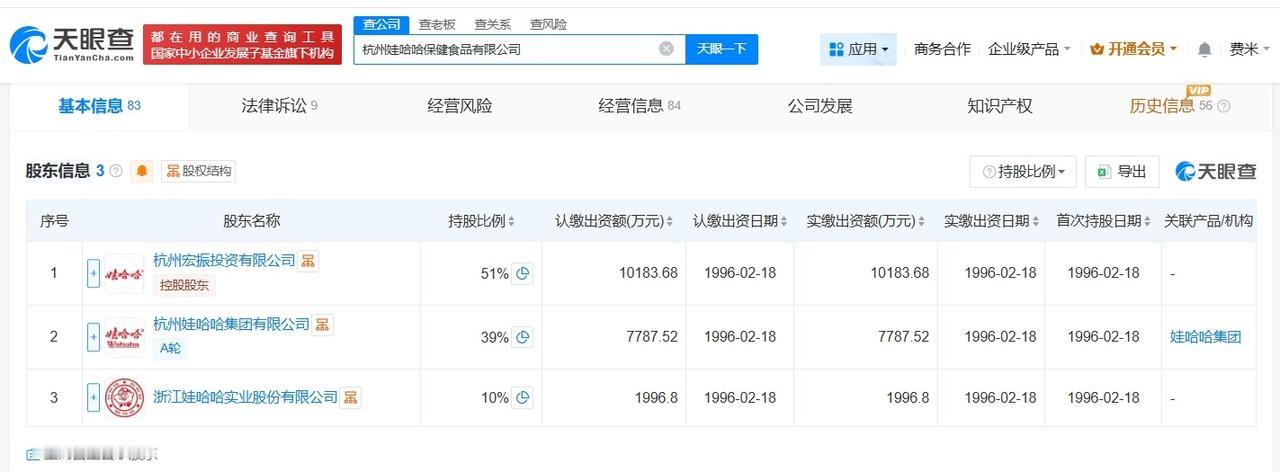This screenshot has height=472, width=1280.
Task: Click pie chart icon next to 51%
Action: [522, 273]
